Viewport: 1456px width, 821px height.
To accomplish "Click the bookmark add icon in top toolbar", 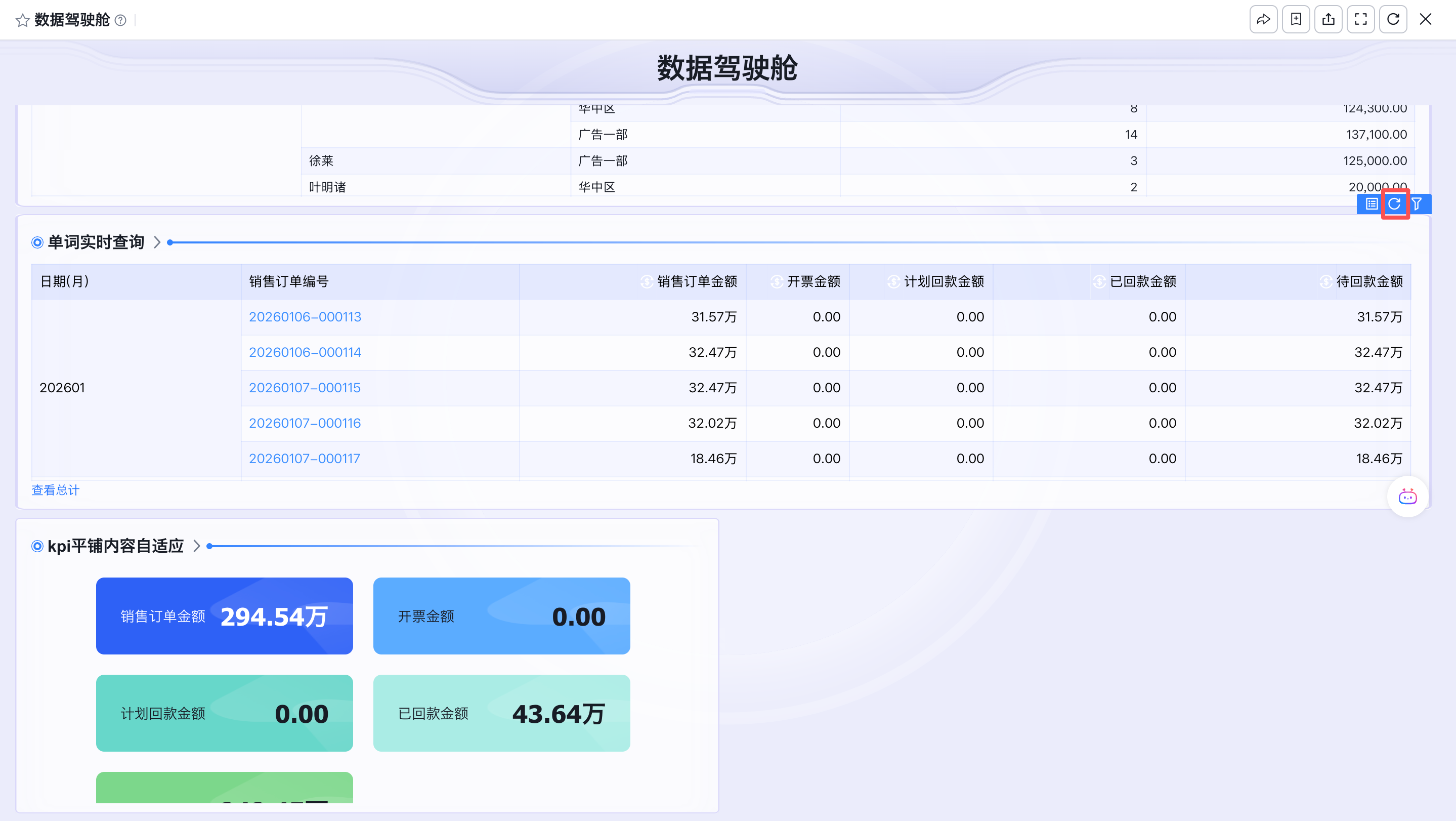I will [1296, 20].
